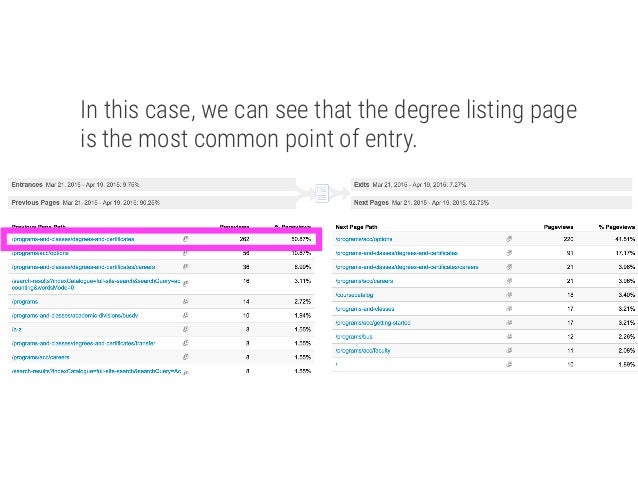The image size is (638, 479).
Task: Click external-link icon next to /programs/bus
Action: point(509,337)
